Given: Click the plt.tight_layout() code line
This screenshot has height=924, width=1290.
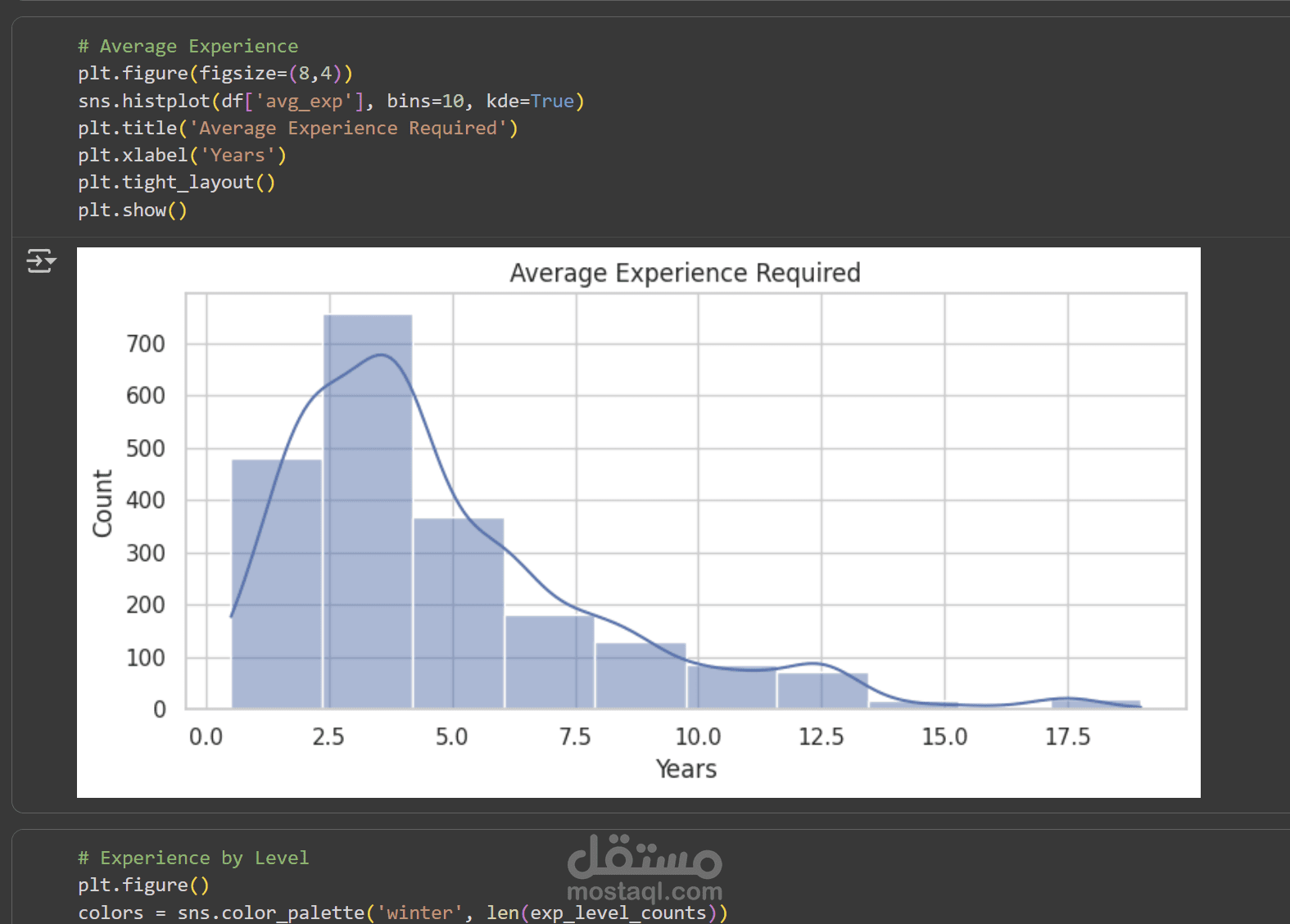Looking at the screenshot, I should point(176,183).
